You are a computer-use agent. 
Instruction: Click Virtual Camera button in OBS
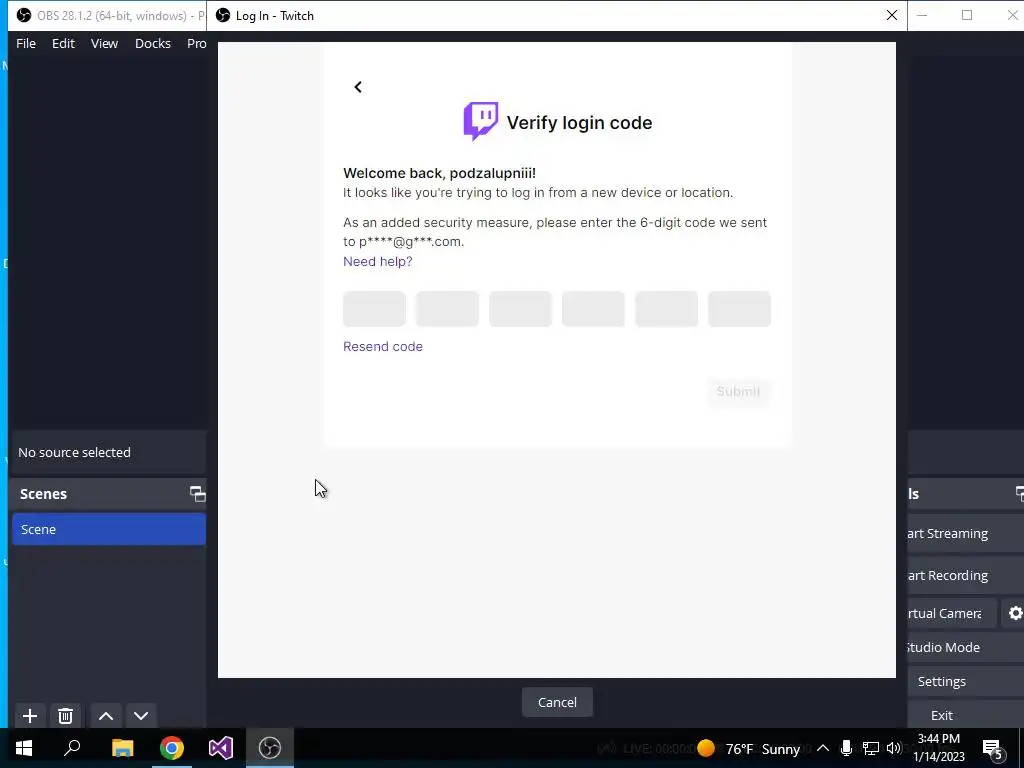point(951,613)
